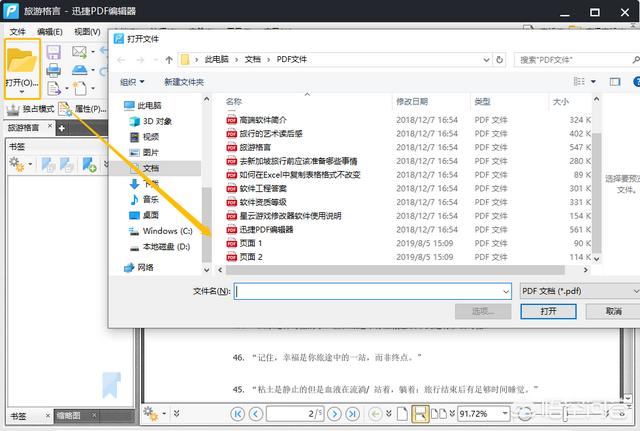This screenshot has height=431, width=640.
Task: Go to first page navigation icon
Action: [x=238, y=413]
